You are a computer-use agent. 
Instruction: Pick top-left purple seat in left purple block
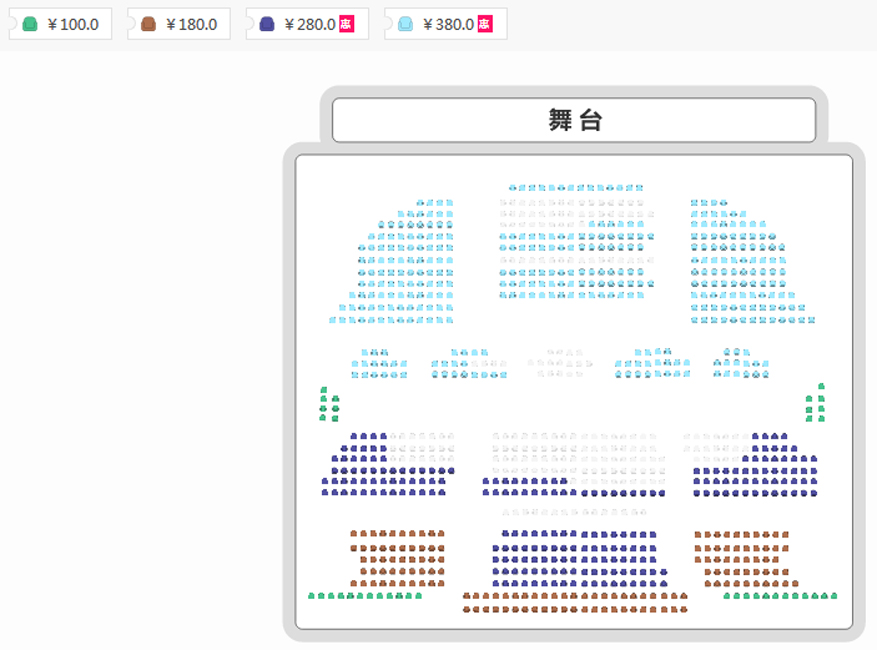pyautogui.click(x=353, y=436)
